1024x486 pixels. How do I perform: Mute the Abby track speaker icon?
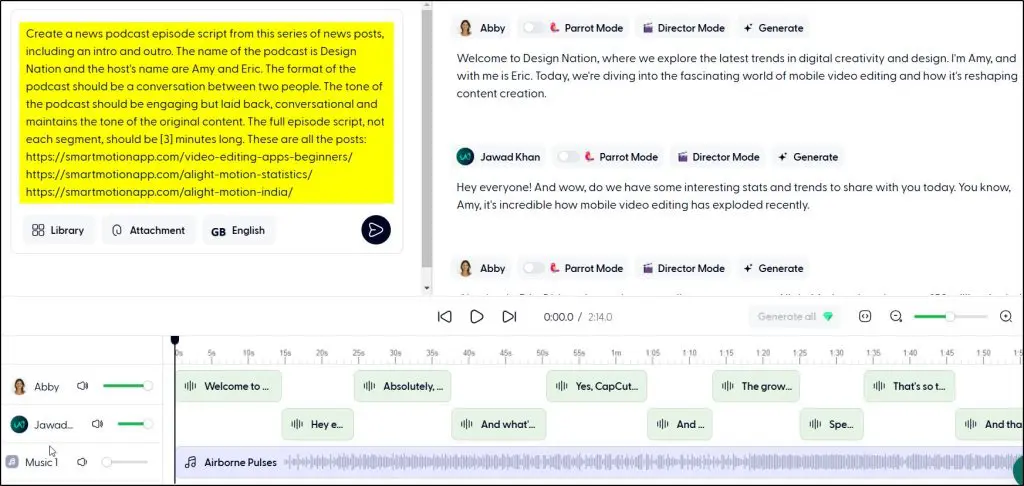coord(84,386)
